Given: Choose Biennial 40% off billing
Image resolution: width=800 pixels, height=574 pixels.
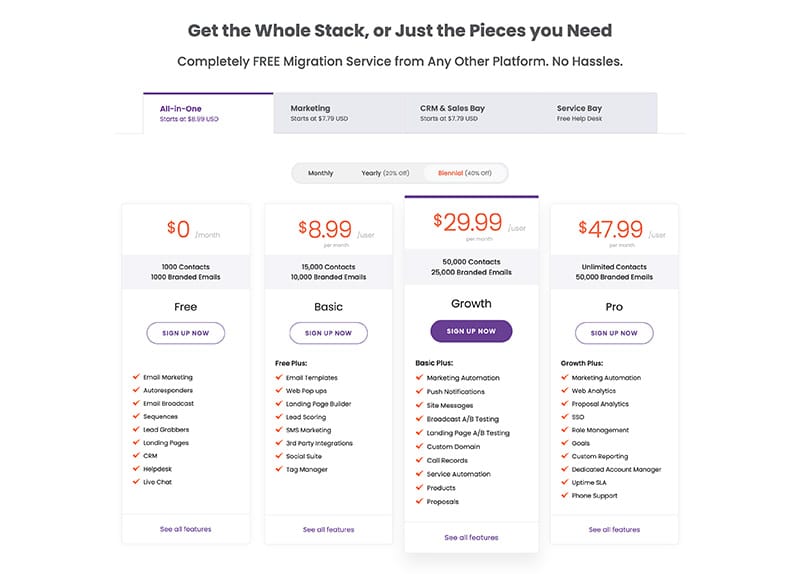Looking at the screenshot, I should click(465, 173).
